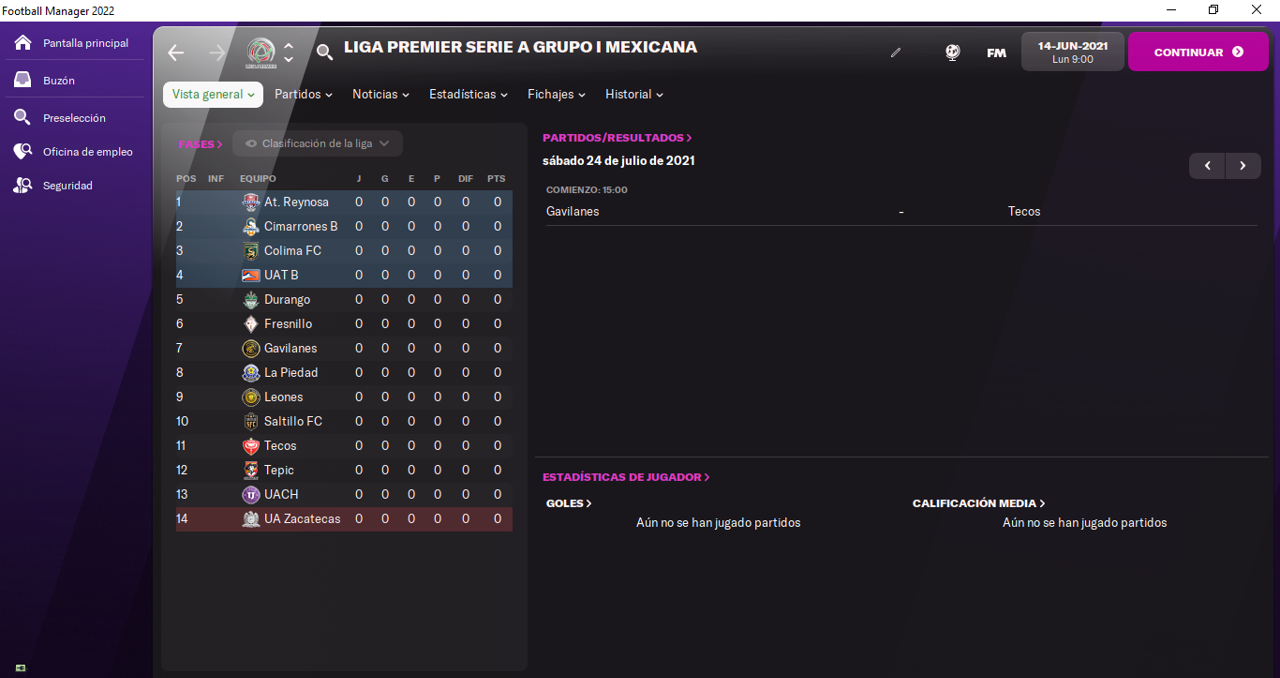Click the pencil edit icon
Image resolution: width=1280 pixels, height=678 pixels.
(896, 53)
